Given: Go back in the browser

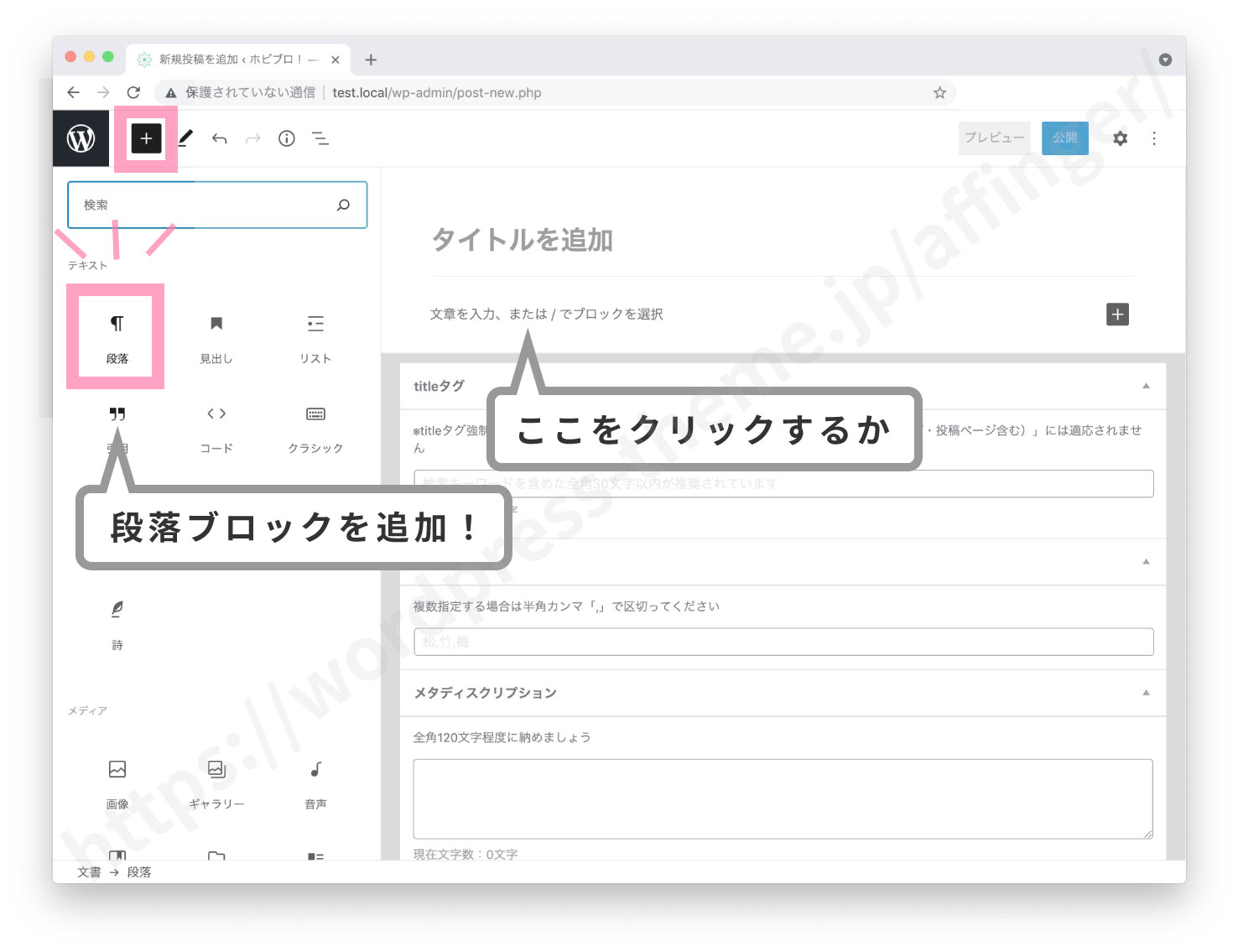Looking at the screenshot, I should point(74,92).
